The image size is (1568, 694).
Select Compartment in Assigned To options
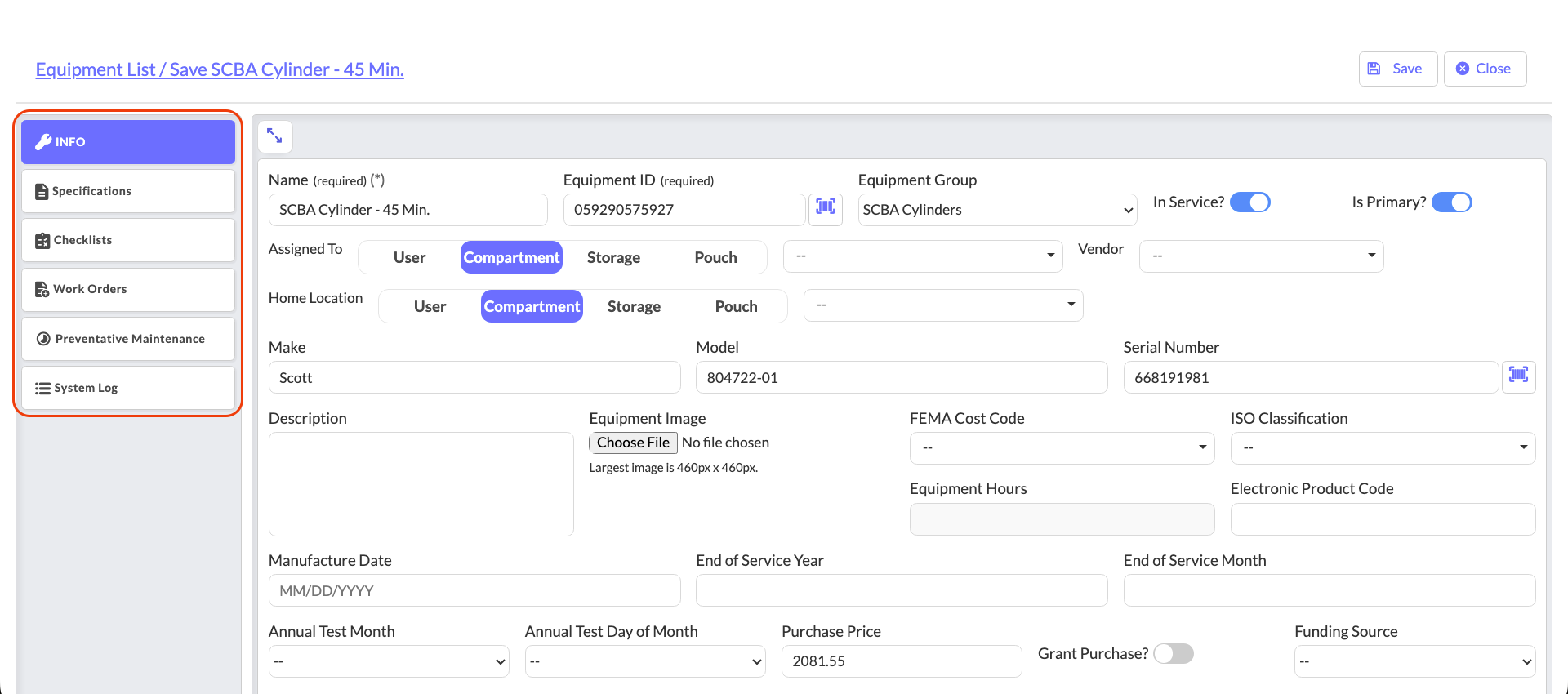coord(511,257)
